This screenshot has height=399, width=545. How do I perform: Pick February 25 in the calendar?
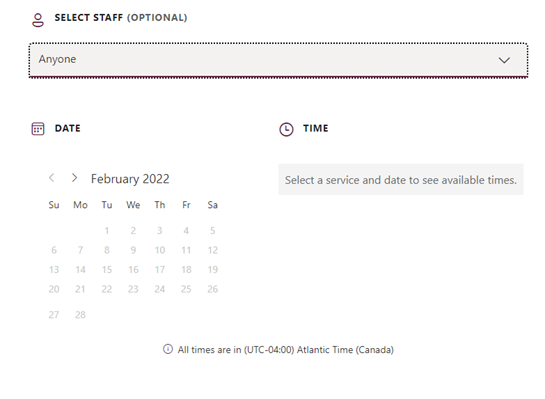coord(186,289)
